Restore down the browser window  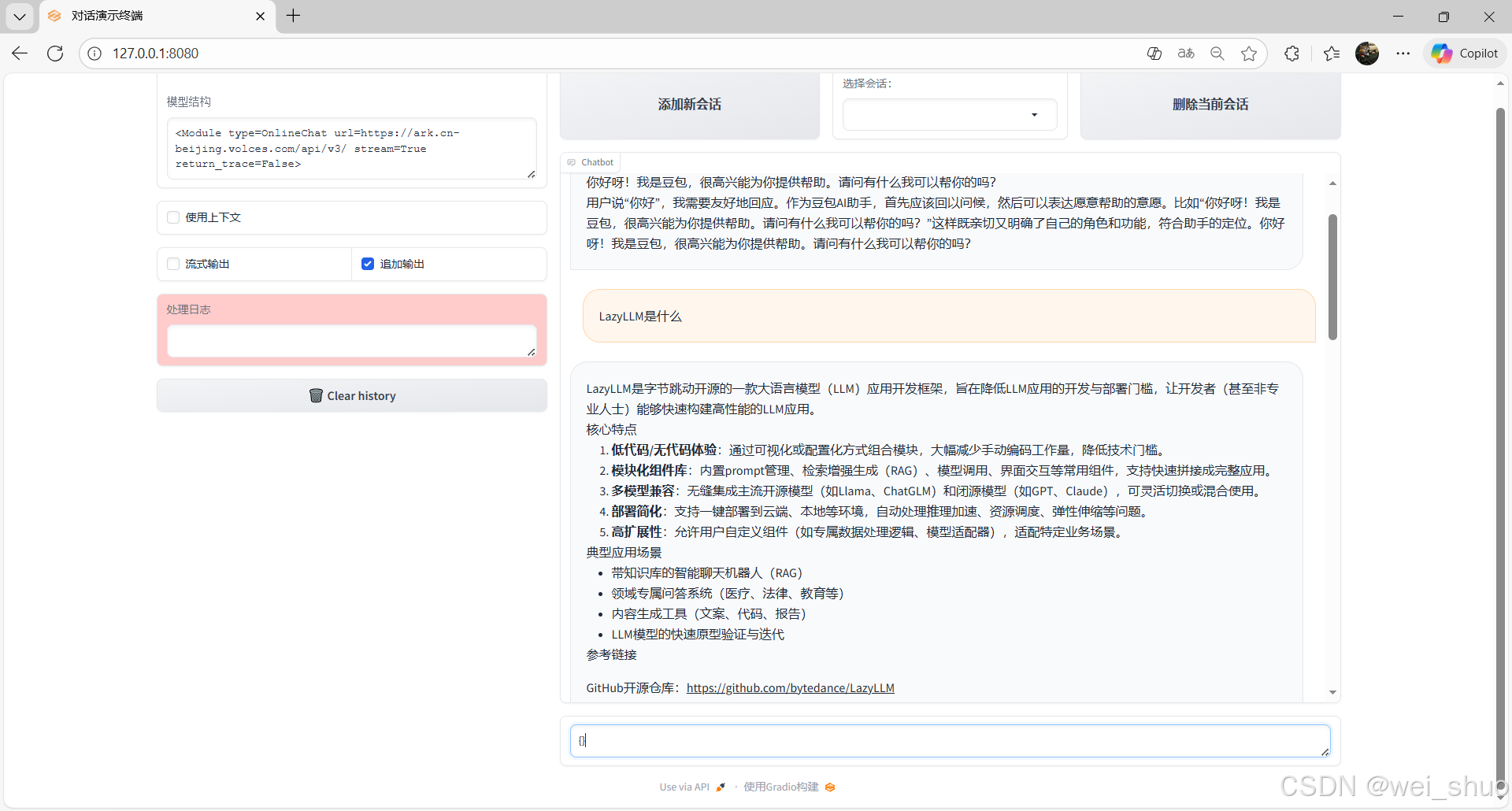pyautogui.click(x=1443, y=16)
